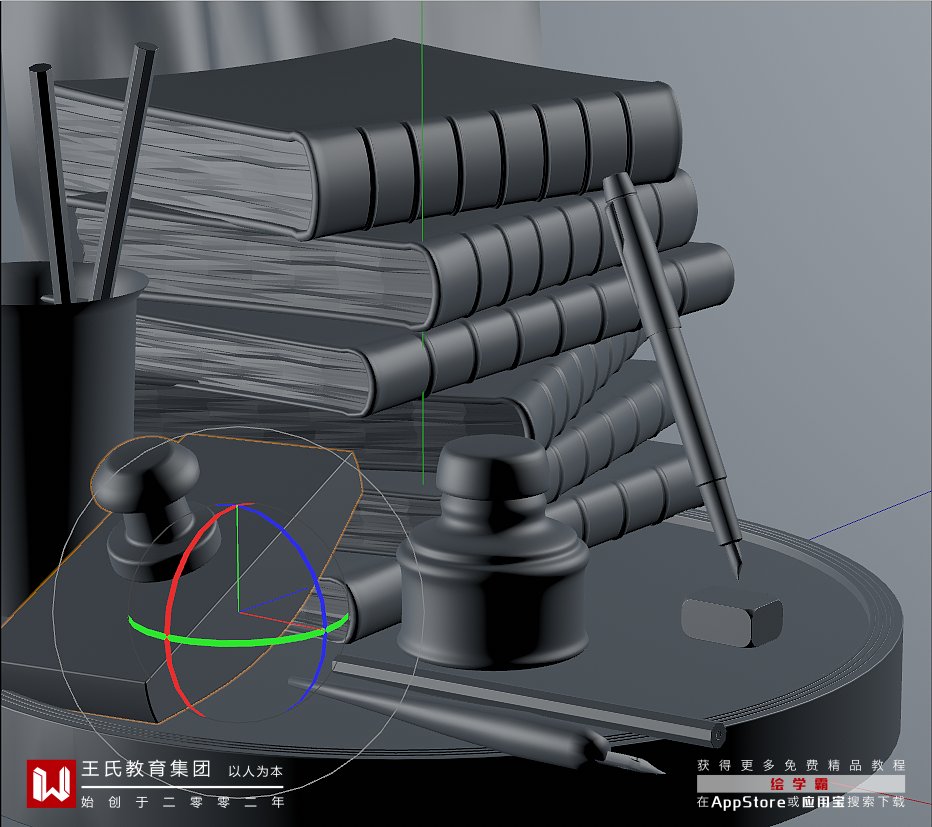
Task: Click the green rotation ring of the gizmo
Action: (238, 643)
